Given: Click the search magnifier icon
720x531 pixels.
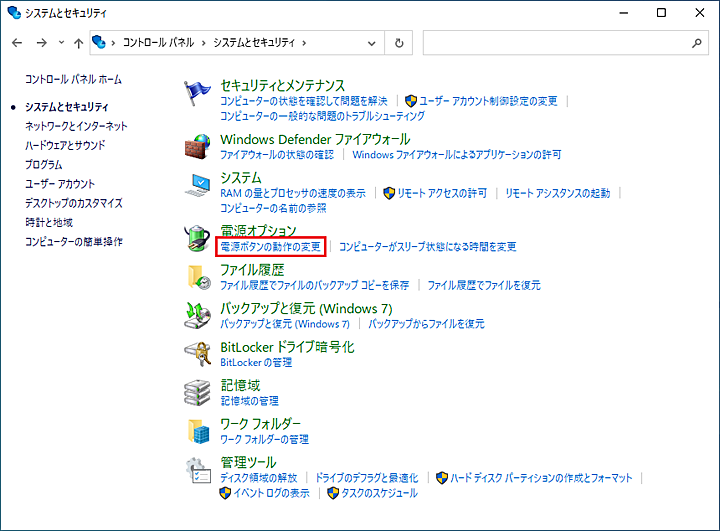Looking at the screenshot, I should coord(697,43).
